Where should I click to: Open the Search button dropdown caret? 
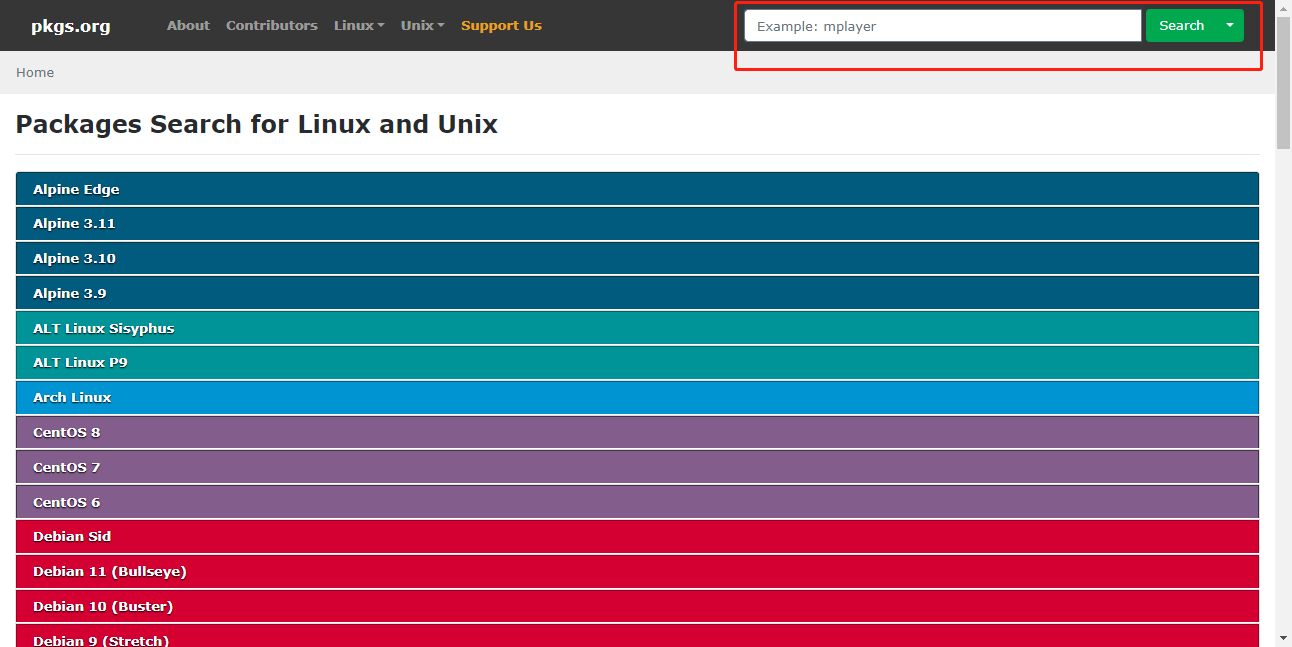tap(1232, 25)
